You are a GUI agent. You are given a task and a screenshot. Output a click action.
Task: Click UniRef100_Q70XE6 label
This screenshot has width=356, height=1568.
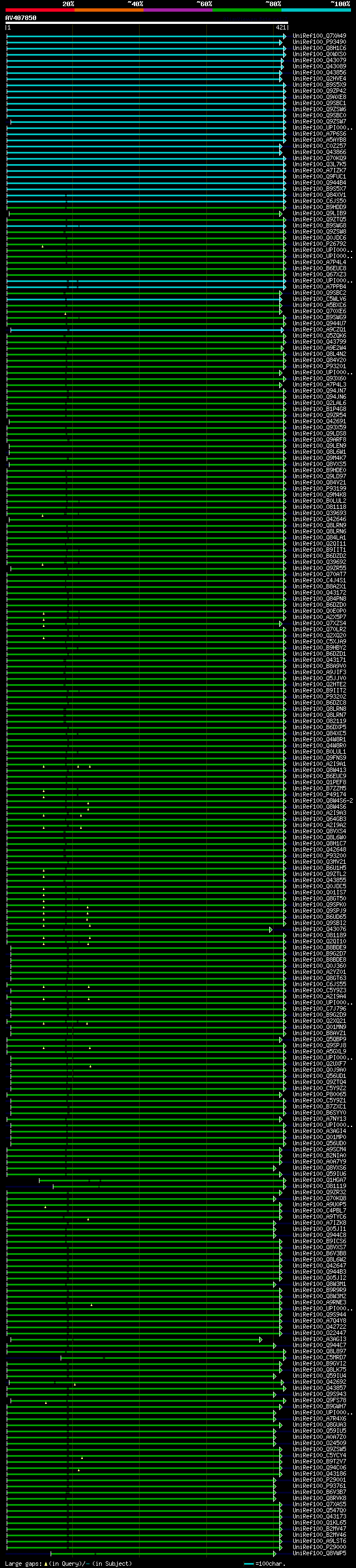click(319, 311)
